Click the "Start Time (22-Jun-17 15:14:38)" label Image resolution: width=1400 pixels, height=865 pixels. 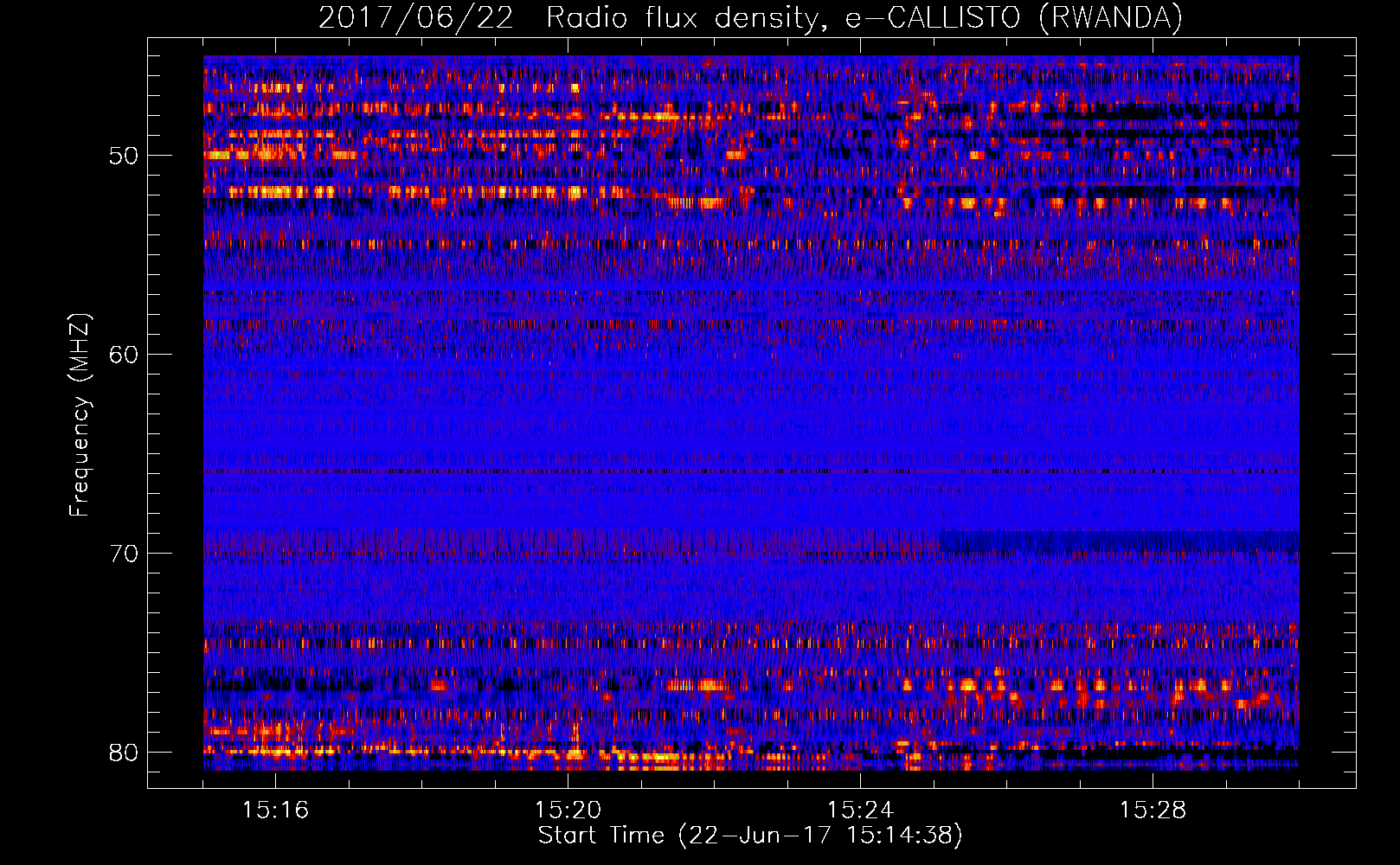click(750, 836)
